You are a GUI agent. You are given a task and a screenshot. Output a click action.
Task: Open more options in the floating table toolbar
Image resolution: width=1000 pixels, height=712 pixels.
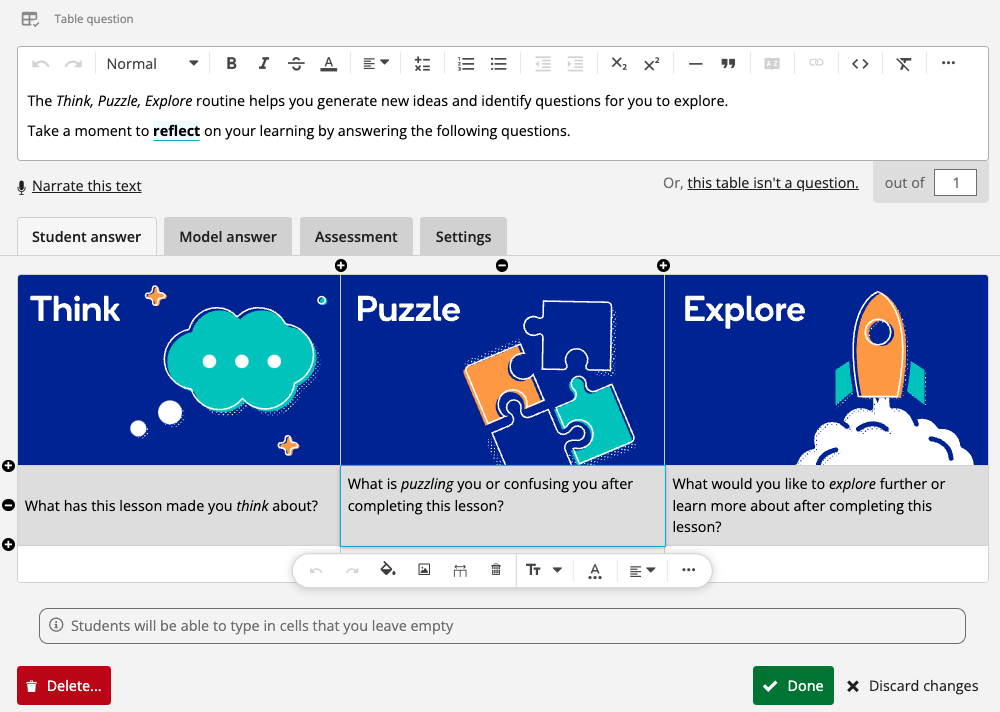689,570
